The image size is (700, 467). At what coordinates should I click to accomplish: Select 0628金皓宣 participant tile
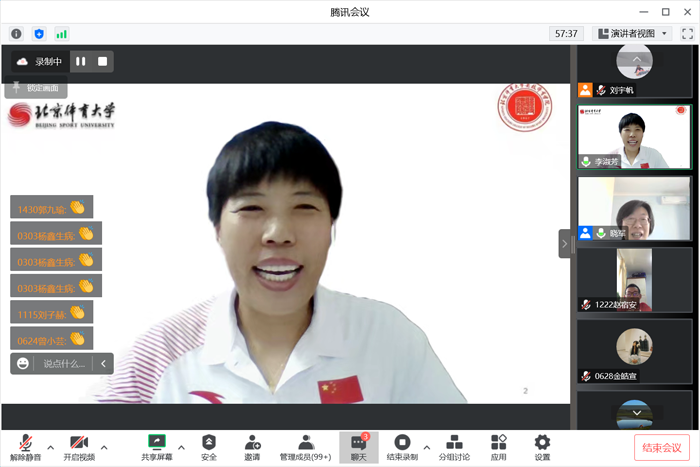click(x=634, y=351)
